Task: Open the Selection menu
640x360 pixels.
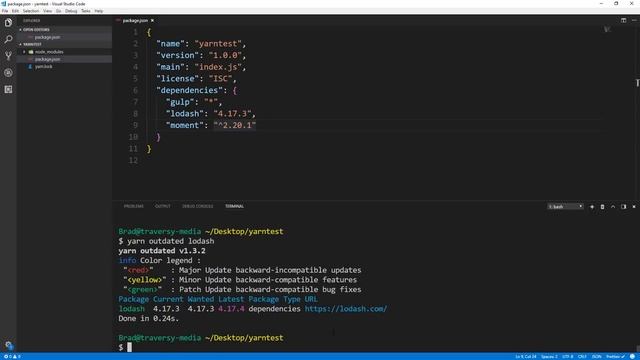Action: [x=31, y=11]
